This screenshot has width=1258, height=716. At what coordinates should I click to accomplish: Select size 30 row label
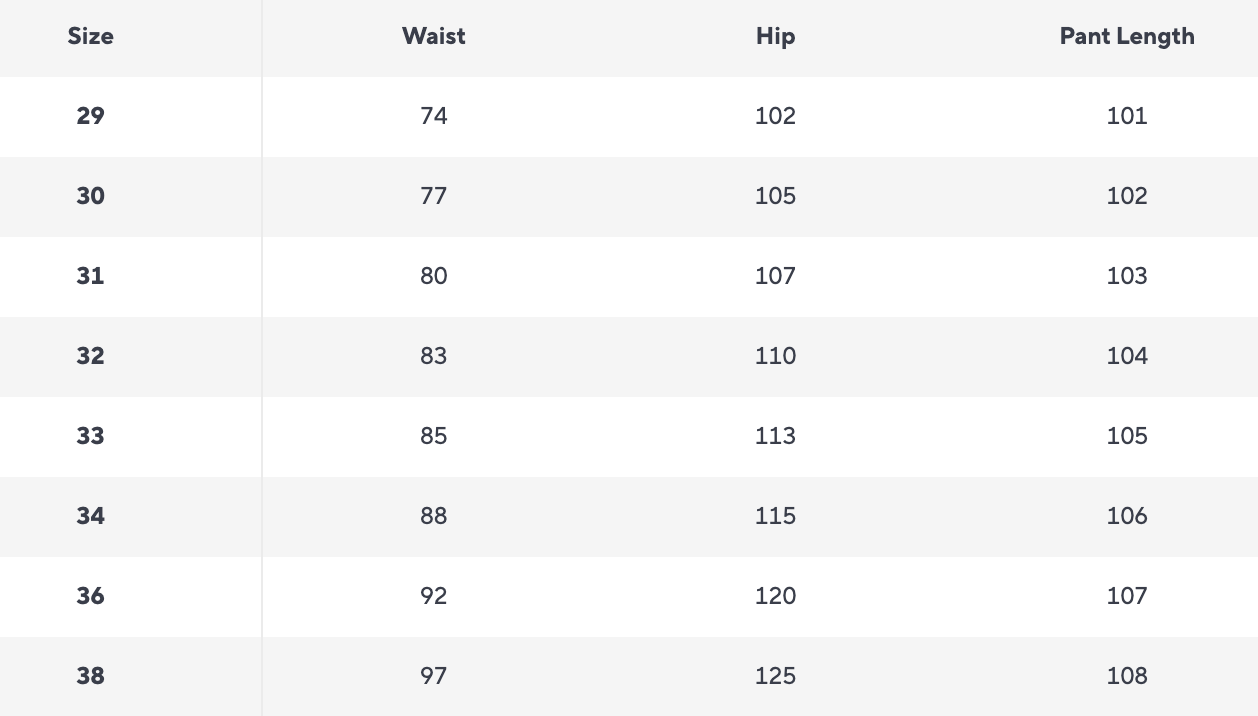pyautogui.click(x=90, y=196)
